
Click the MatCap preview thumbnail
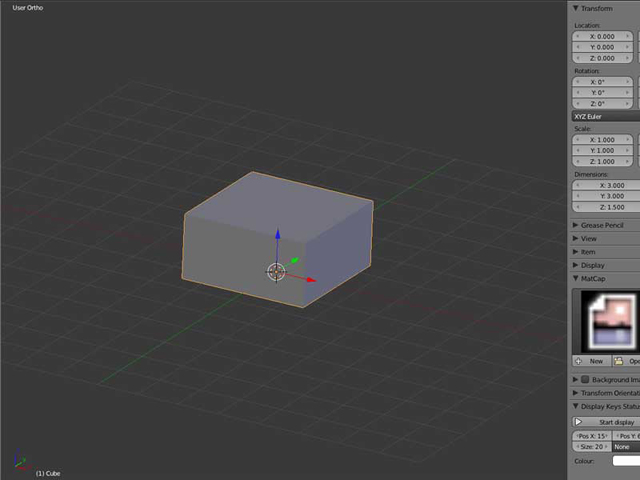pos(605,321)
